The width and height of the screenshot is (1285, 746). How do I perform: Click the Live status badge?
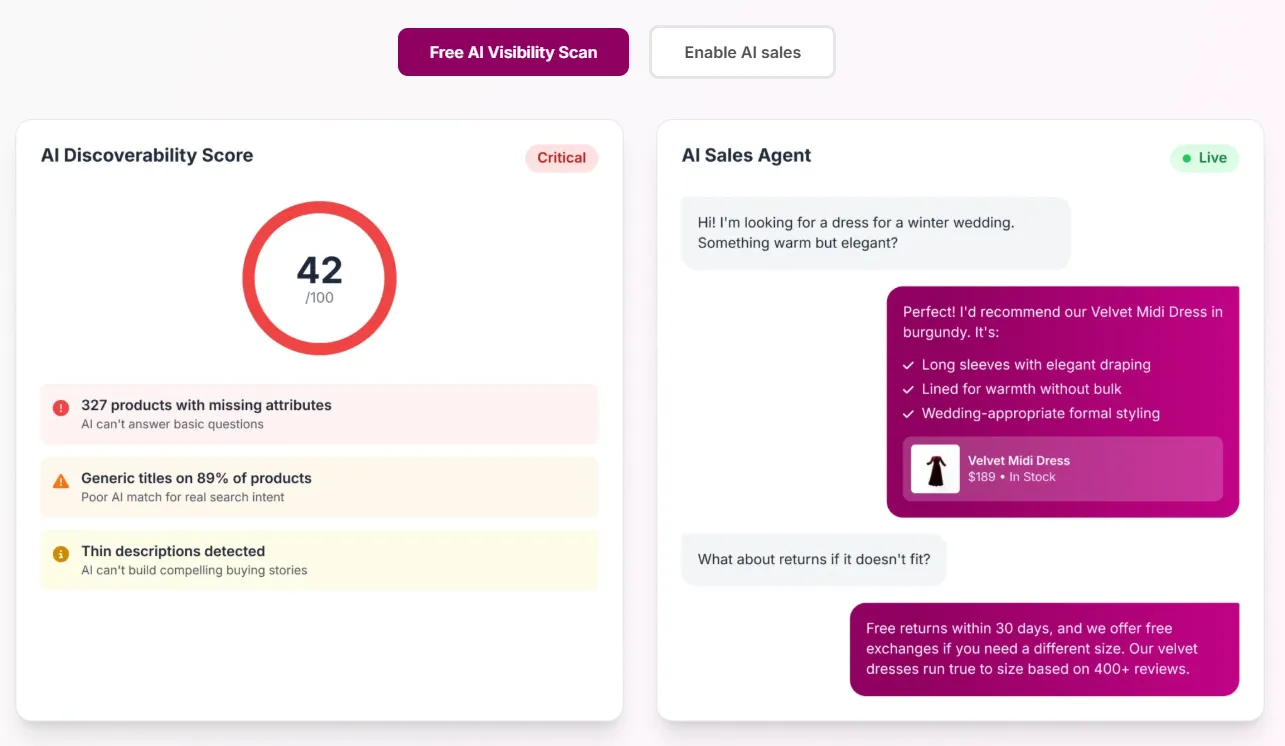click(1204, 158)
